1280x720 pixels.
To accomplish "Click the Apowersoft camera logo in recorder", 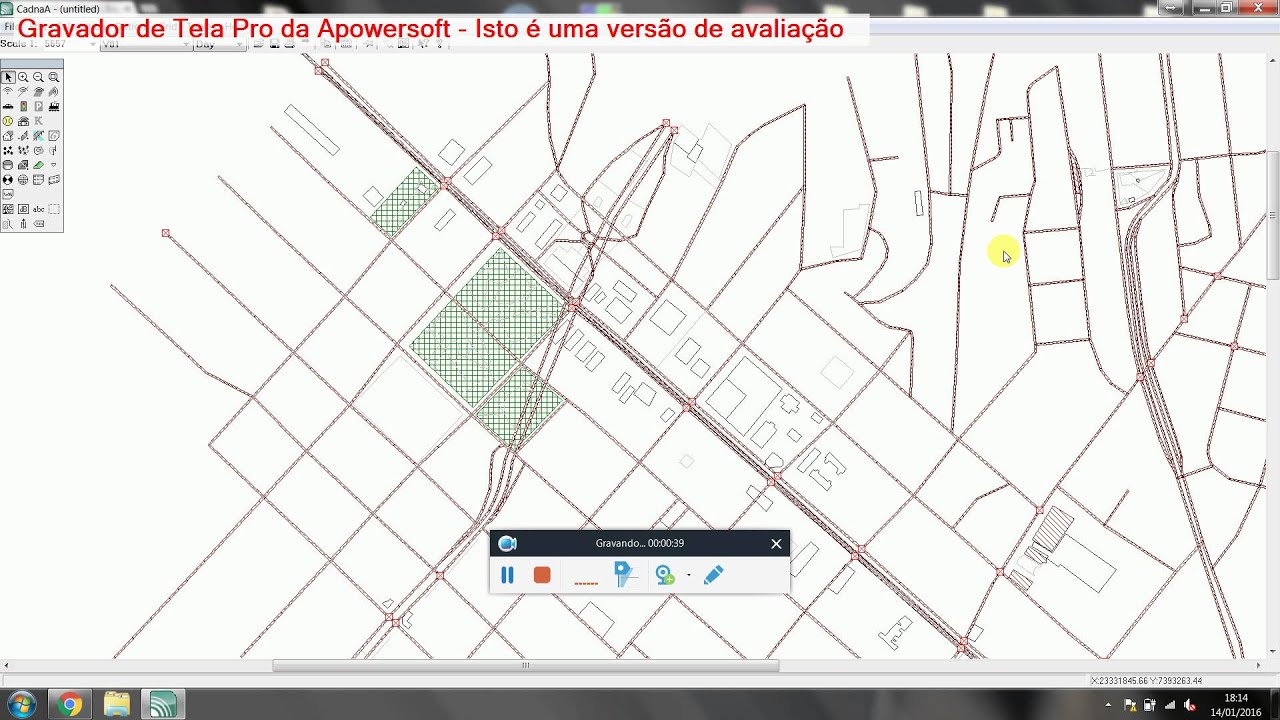I will click(507, 543).
